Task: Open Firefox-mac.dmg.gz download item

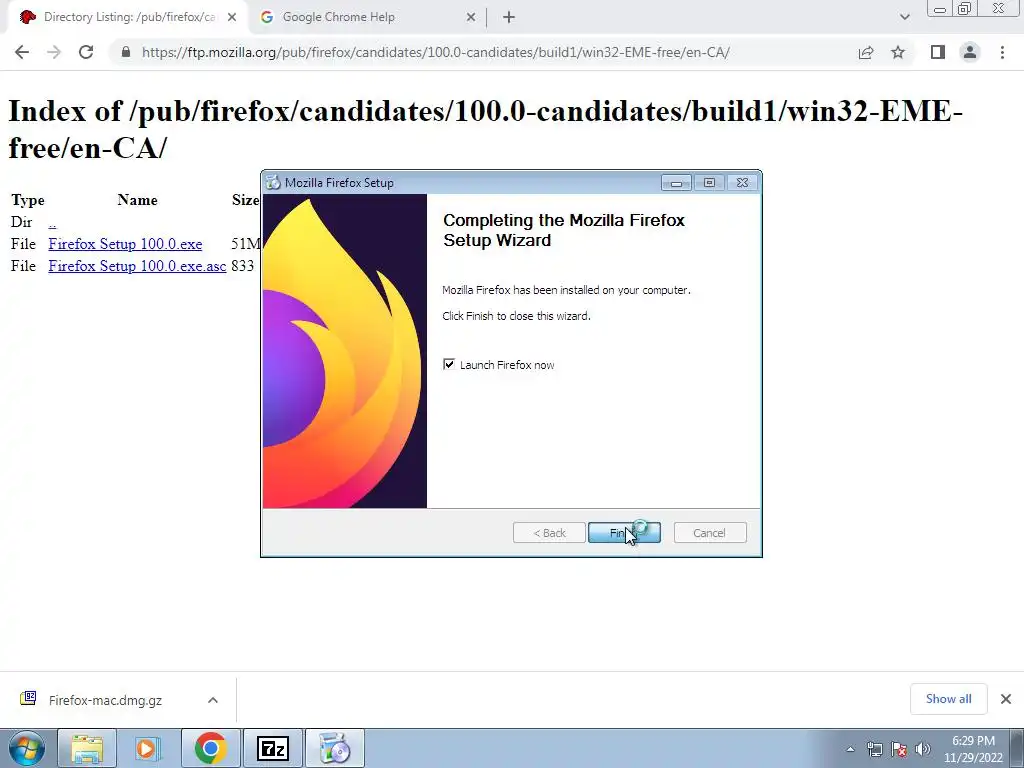Action: pyautogui.click(x=104, y=700)
